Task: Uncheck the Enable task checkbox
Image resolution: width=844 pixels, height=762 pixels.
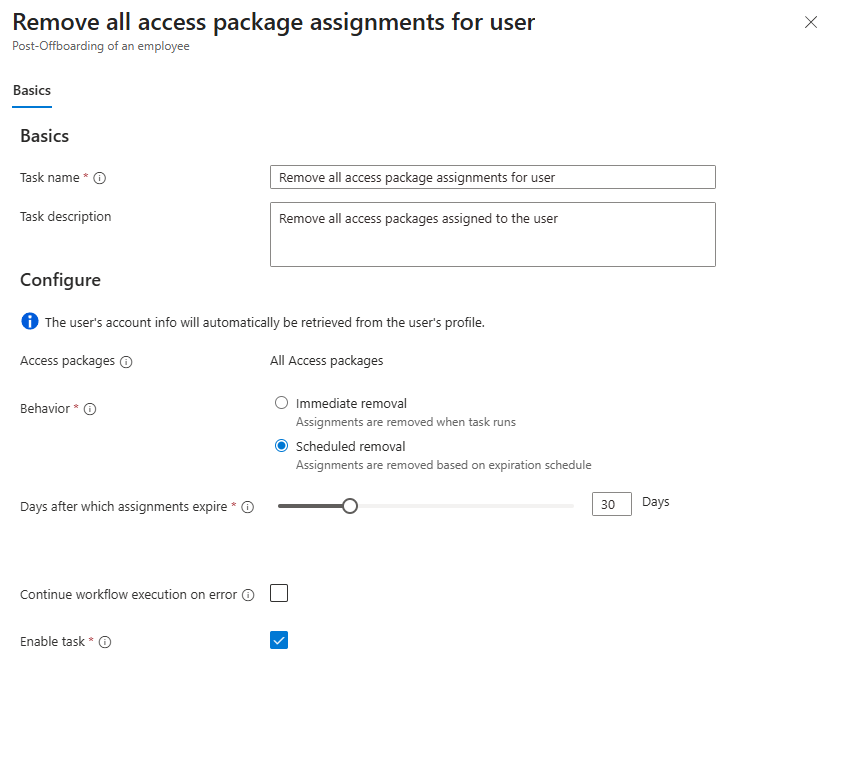Action: coord(279,640)
